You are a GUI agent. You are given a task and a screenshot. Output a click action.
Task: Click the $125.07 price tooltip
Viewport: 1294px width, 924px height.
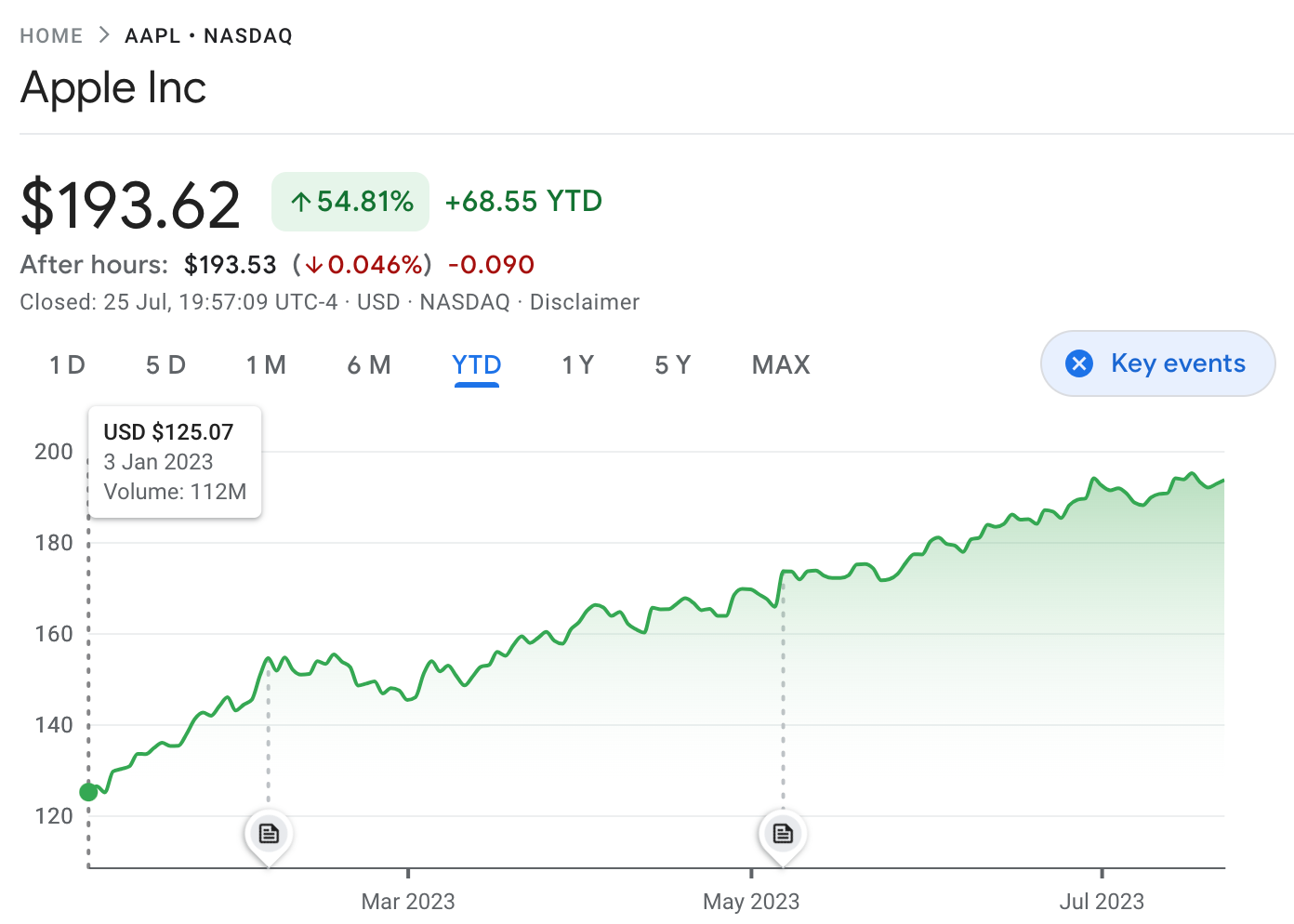coord(175,461)
